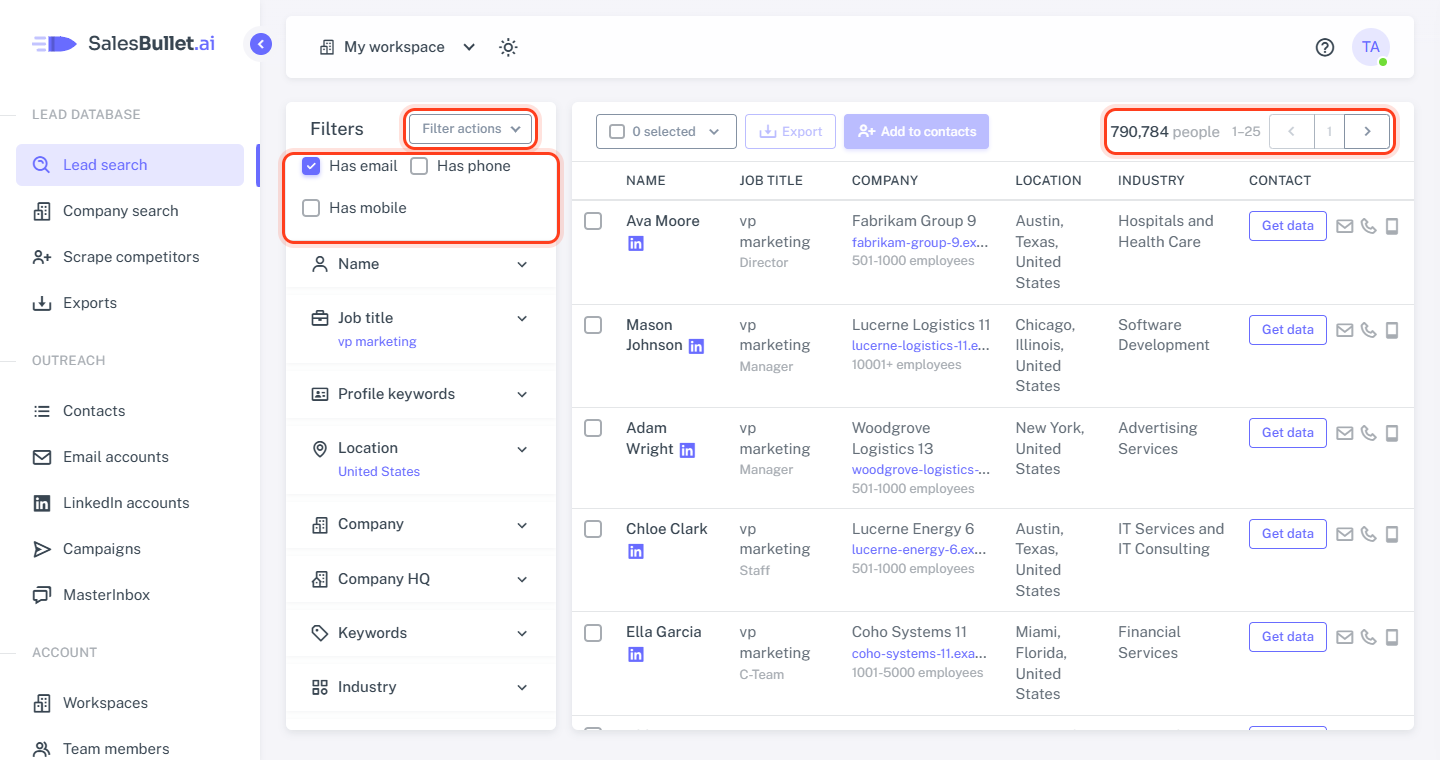Open LinkedIn accounts page
The width and height of the screenshot is (1440, 760).
point(130,503)
